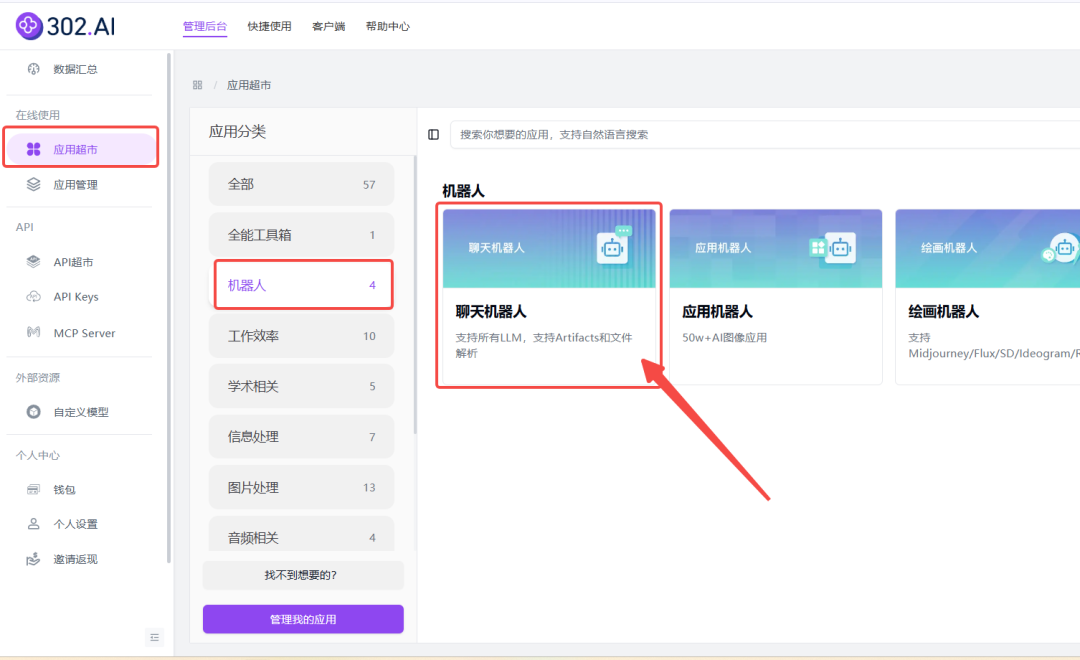
Task: Open the 绘画机器人 app card title
Action: [944, 311]
